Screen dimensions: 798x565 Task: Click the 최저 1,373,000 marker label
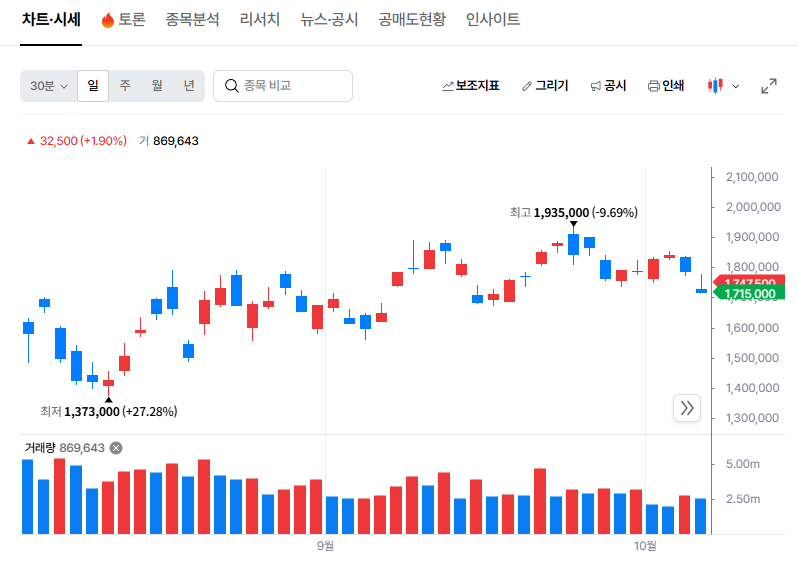pyautogui.click(x=109, y=411)
